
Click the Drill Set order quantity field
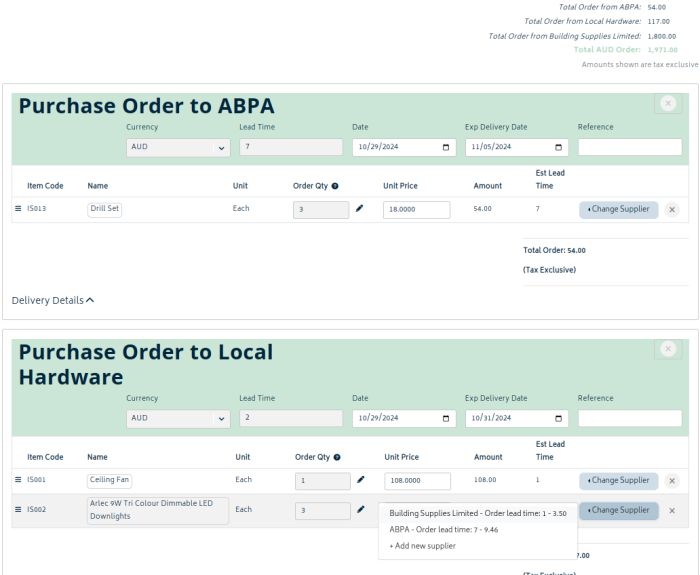321,210
